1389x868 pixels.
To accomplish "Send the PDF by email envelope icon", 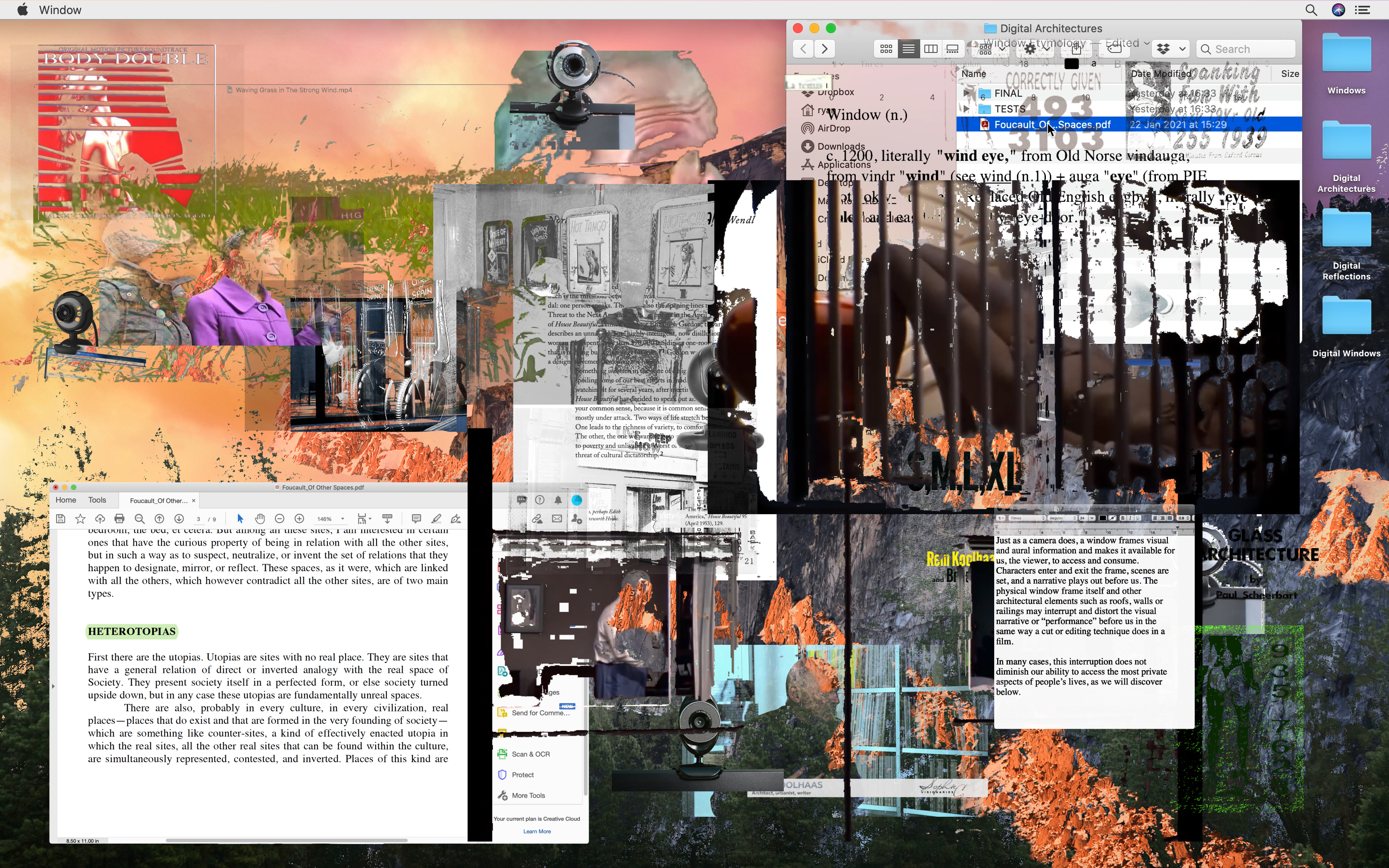I will point(557,519).
